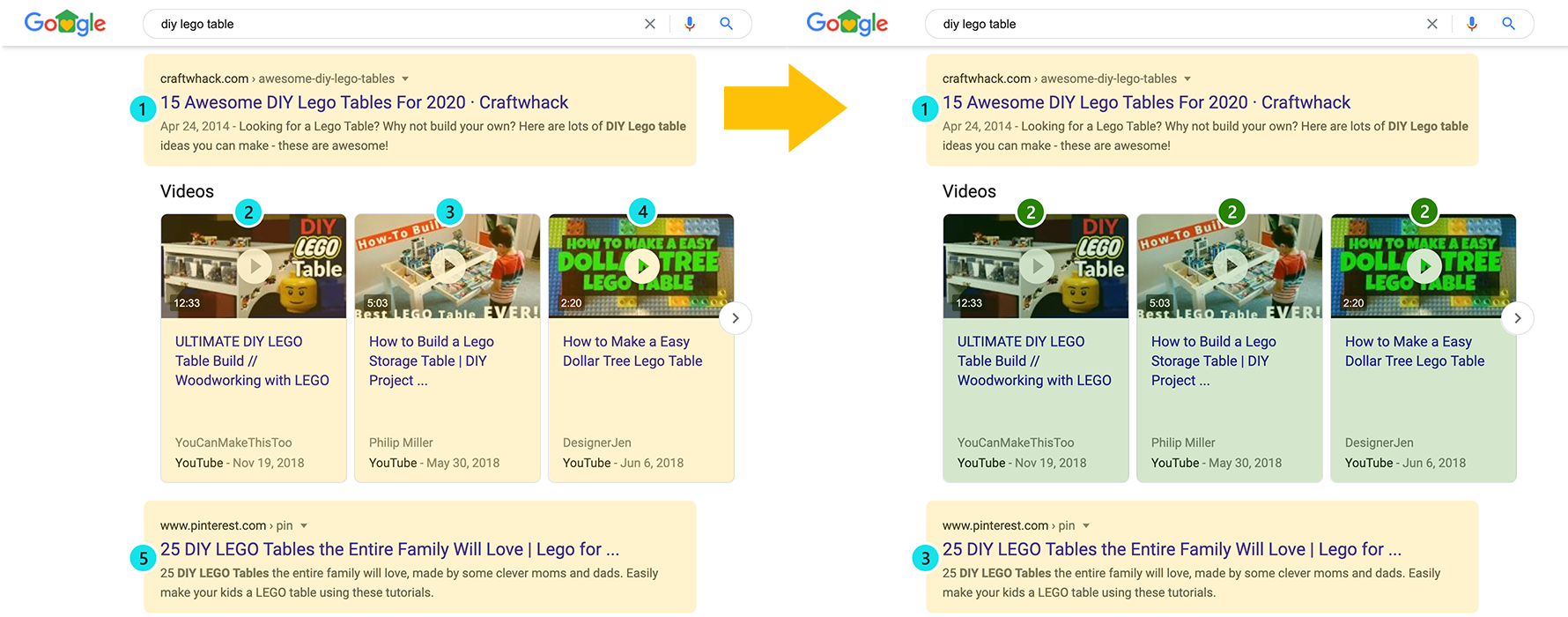
Task: Click 'May 30, 2018' date on the left page
Action: click(x=463, y=463)
